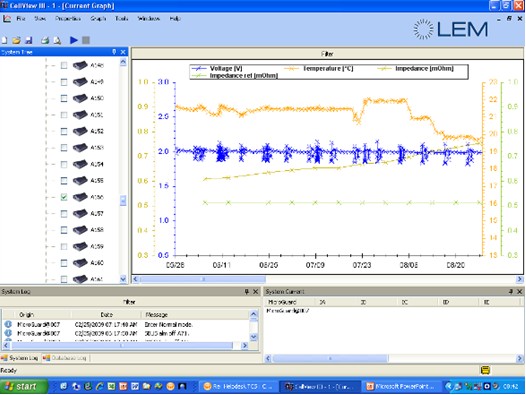Click System Tree scroll down arrow
Image resolution: width=526 pixels, height=395 pixels.
(123, 279)
